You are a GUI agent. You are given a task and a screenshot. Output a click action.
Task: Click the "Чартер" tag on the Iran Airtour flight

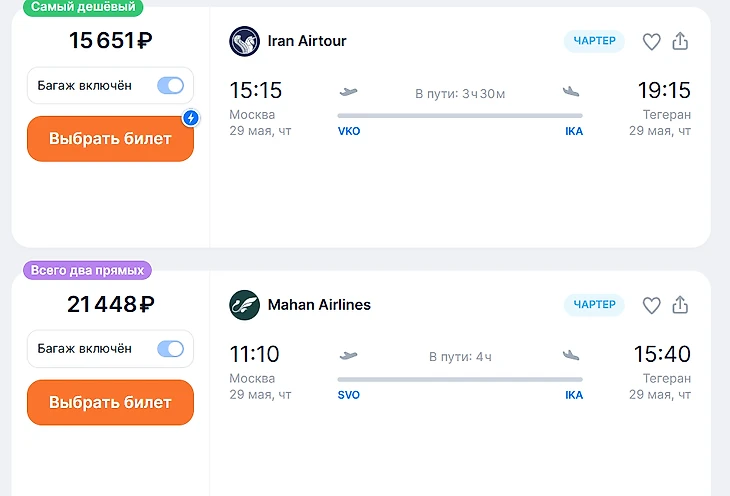(594, 41)
